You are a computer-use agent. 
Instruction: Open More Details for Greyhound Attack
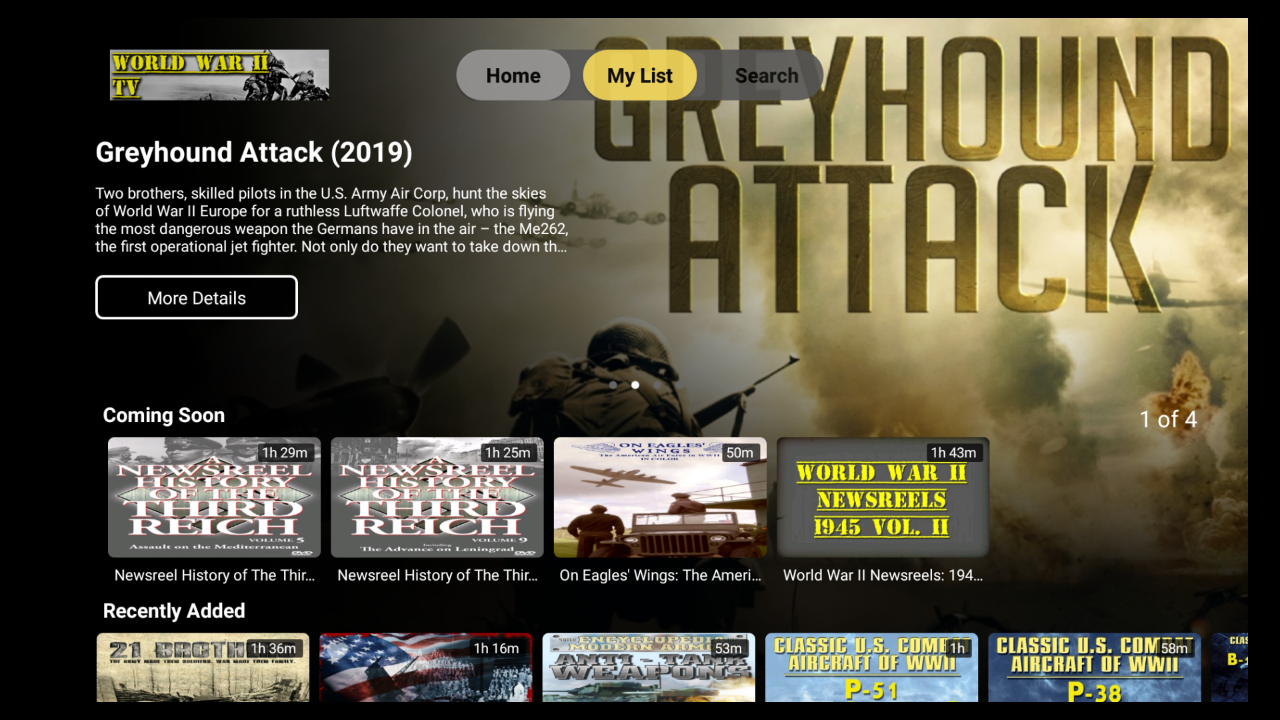click(196, 297)
